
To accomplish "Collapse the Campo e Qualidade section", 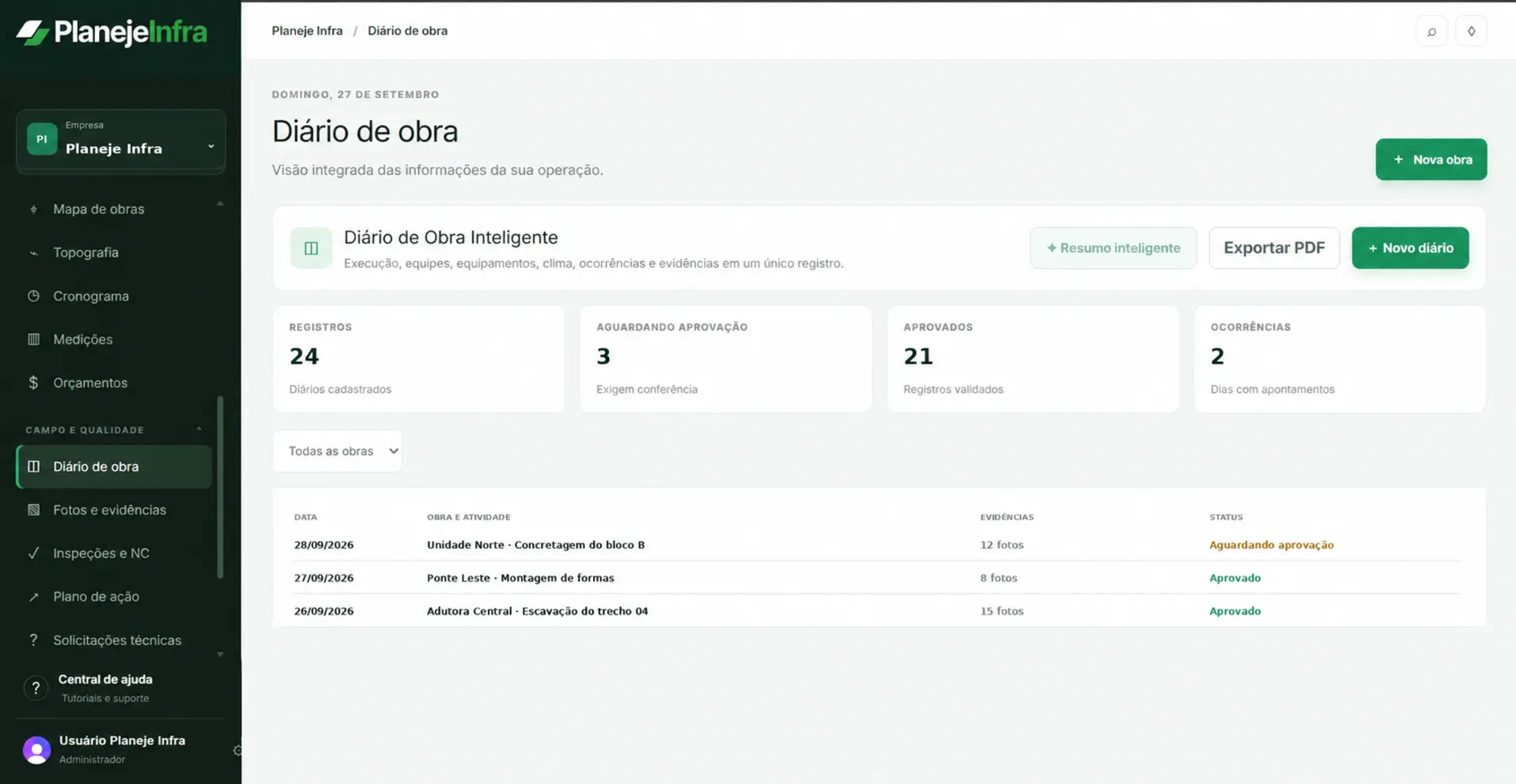I will pyautogui.click(x=199, y=429).
